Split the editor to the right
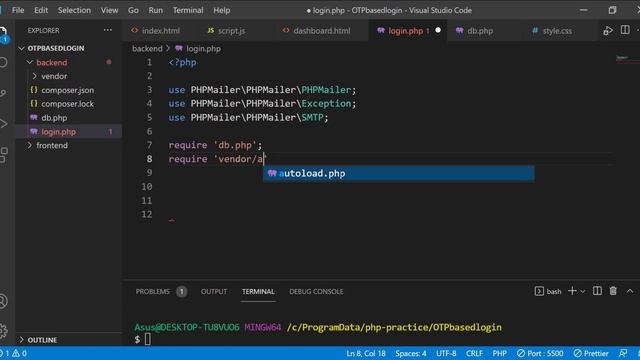The height and width of the screenshot is (360, 640). 625,30
